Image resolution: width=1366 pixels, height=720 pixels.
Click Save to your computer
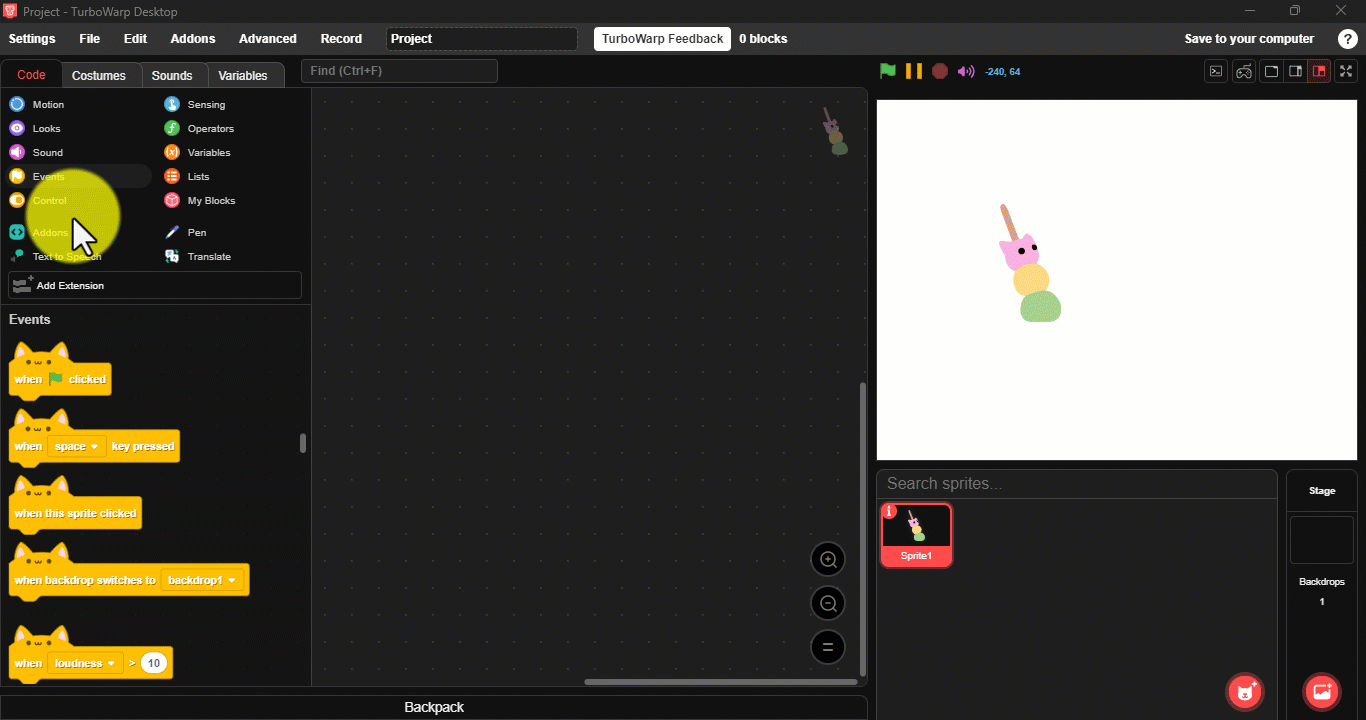(x=1249, y=39)
